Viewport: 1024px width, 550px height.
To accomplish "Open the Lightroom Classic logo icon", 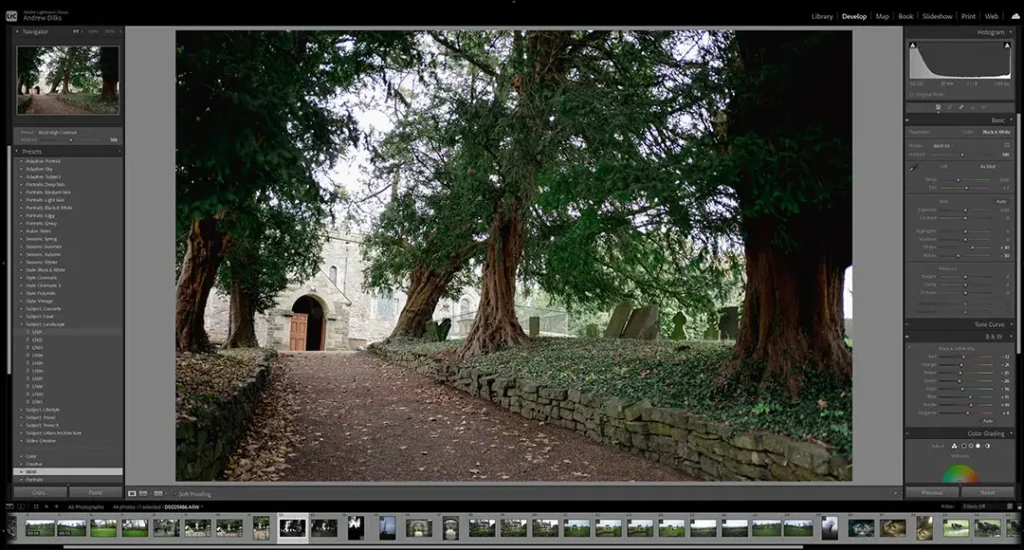I will (x=11, y=15).
